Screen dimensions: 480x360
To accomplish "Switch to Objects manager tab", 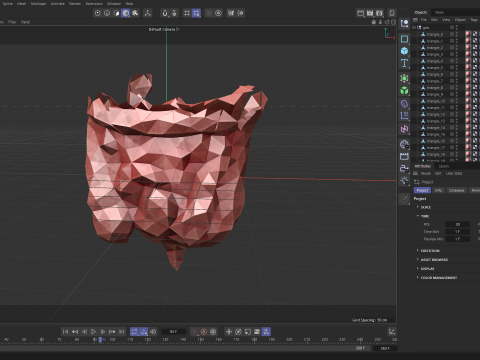I will click(421, 12).
